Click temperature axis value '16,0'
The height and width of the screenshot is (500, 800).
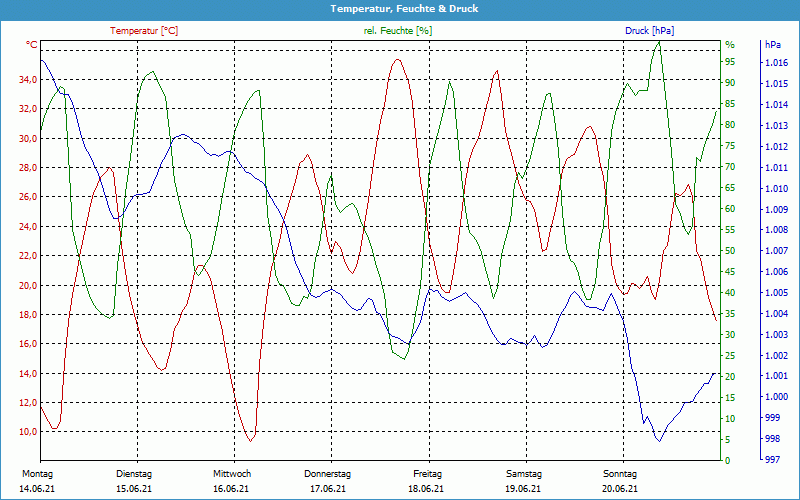click(x=28, y=344)
